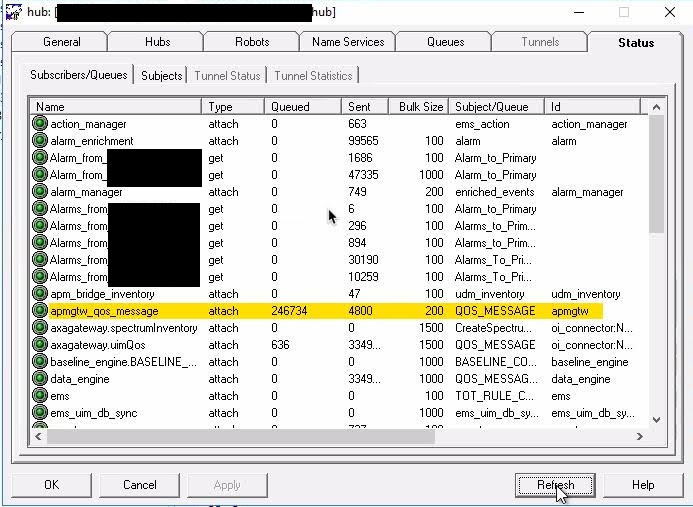
Task: Select apm_bridge_inventory in the list
Action: pos(102,294)
